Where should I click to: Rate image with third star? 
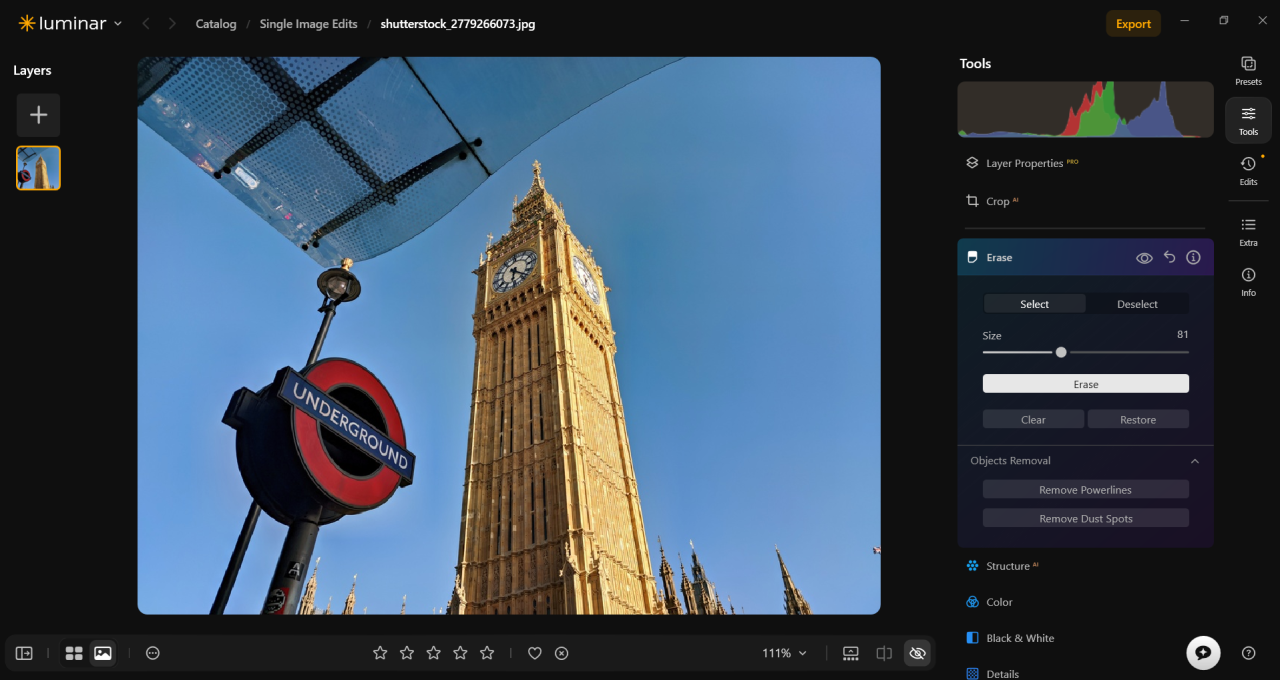coord(434,653)
